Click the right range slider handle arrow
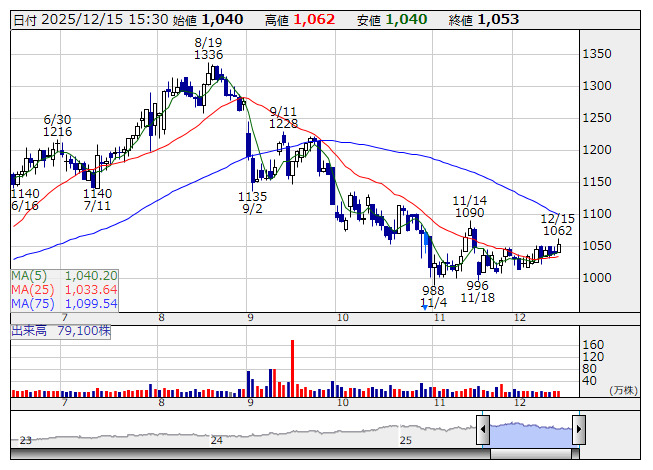653x470 pixels. (x=579, y=429)
